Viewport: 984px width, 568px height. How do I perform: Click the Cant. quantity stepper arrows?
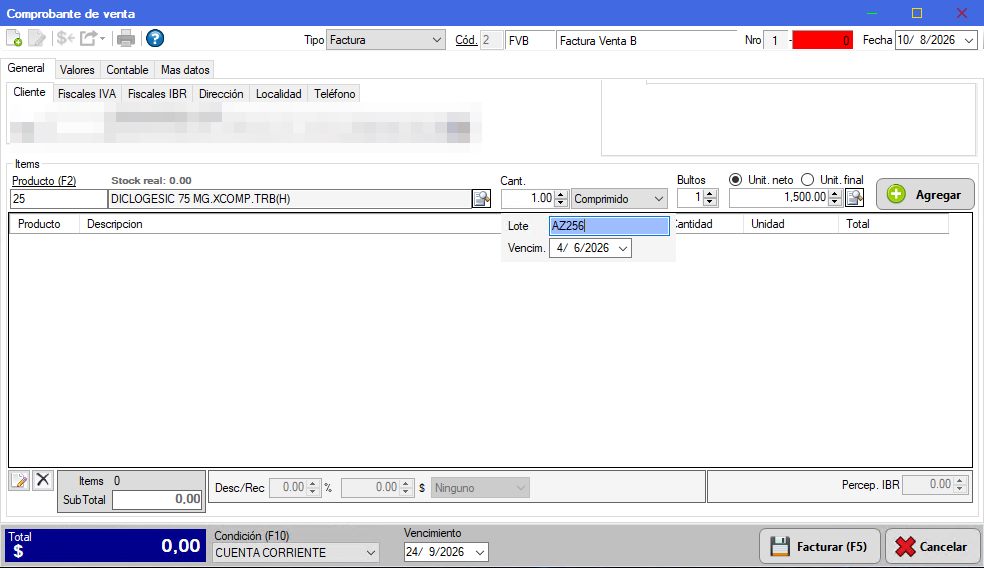click(562, 199)
